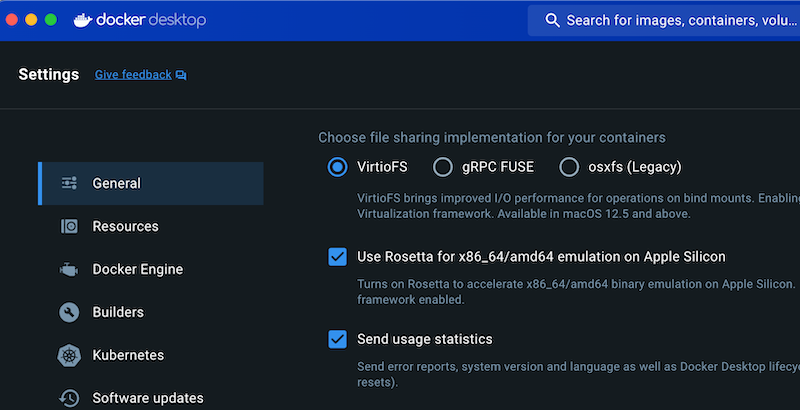Open the Resources settings tab

(151, 226)
